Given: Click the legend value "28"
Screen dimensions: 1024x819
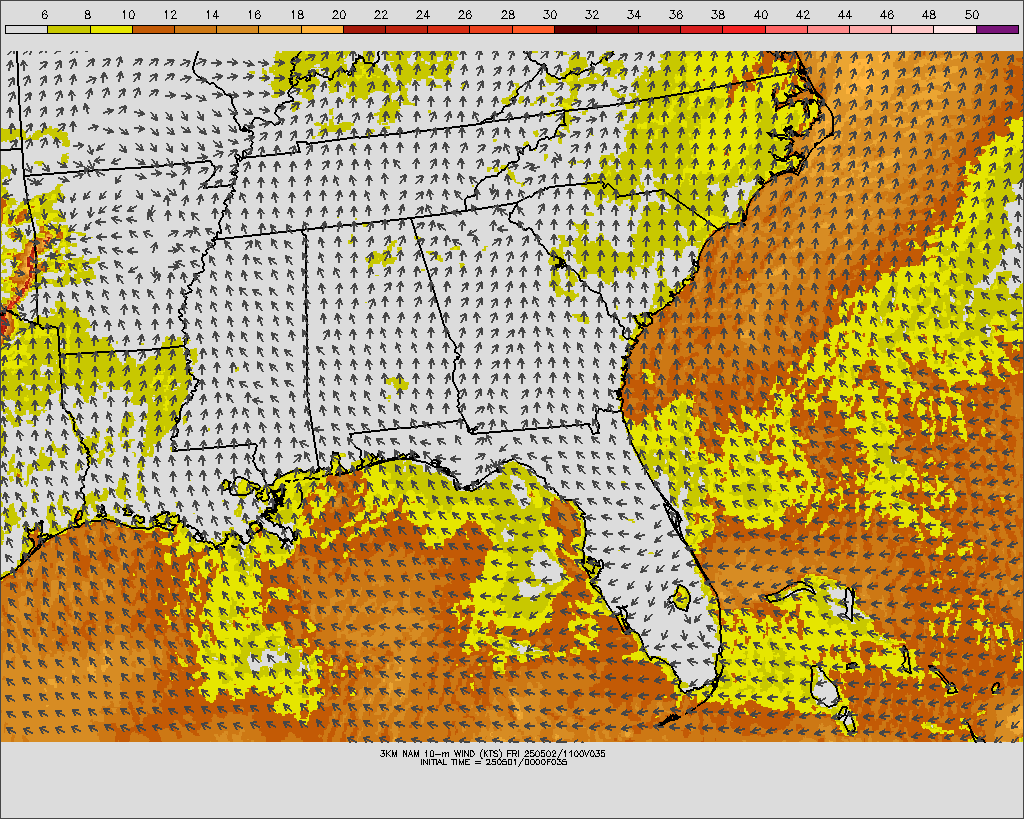Looking at the screenshot, I should pos(507,14).
